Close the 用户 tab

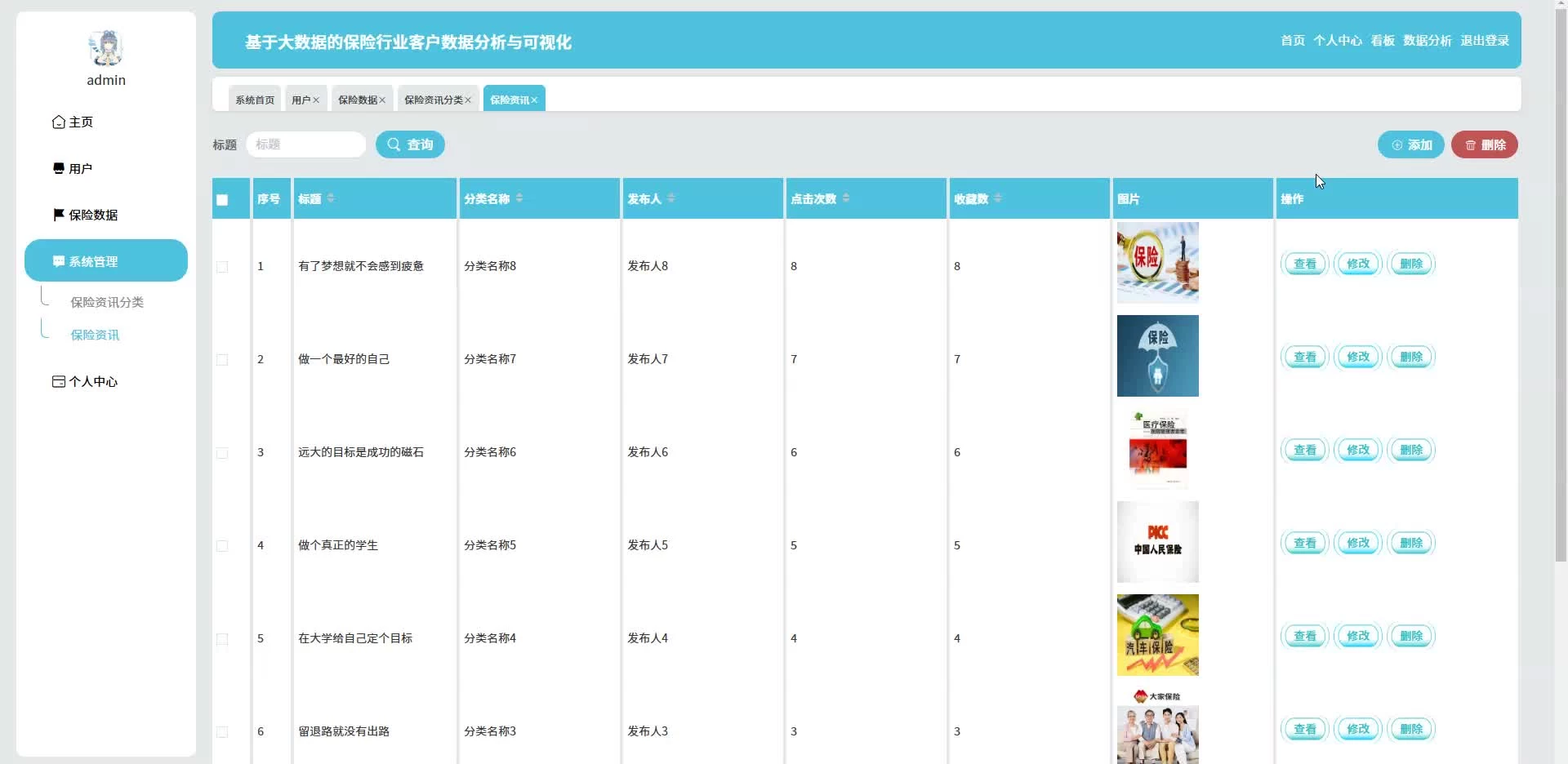[316, 100]
